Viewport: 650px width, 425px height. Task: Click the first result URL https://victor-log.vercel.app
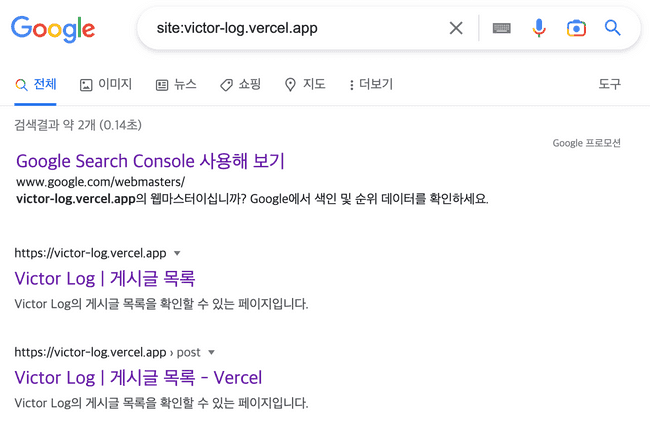click(x=90, y=254)
